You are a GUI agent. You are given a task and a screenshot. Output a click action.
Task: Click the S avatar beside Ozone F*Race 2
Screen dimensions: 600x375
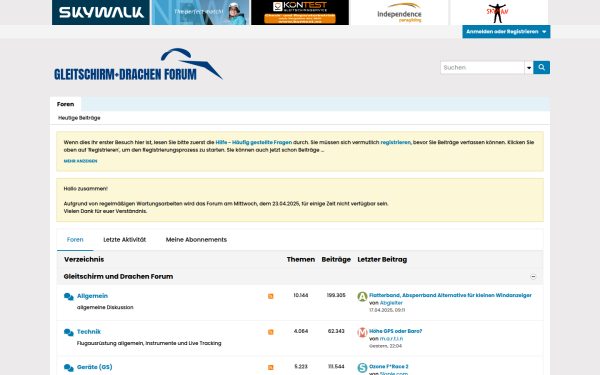tap(362, 368)
